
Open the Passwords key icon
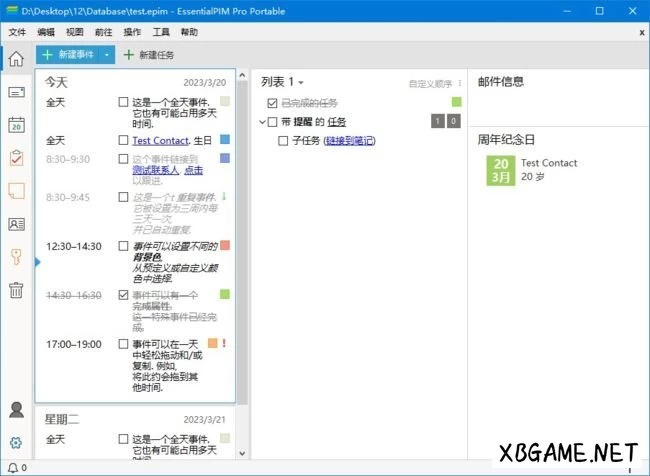click(x=16, y=257)
